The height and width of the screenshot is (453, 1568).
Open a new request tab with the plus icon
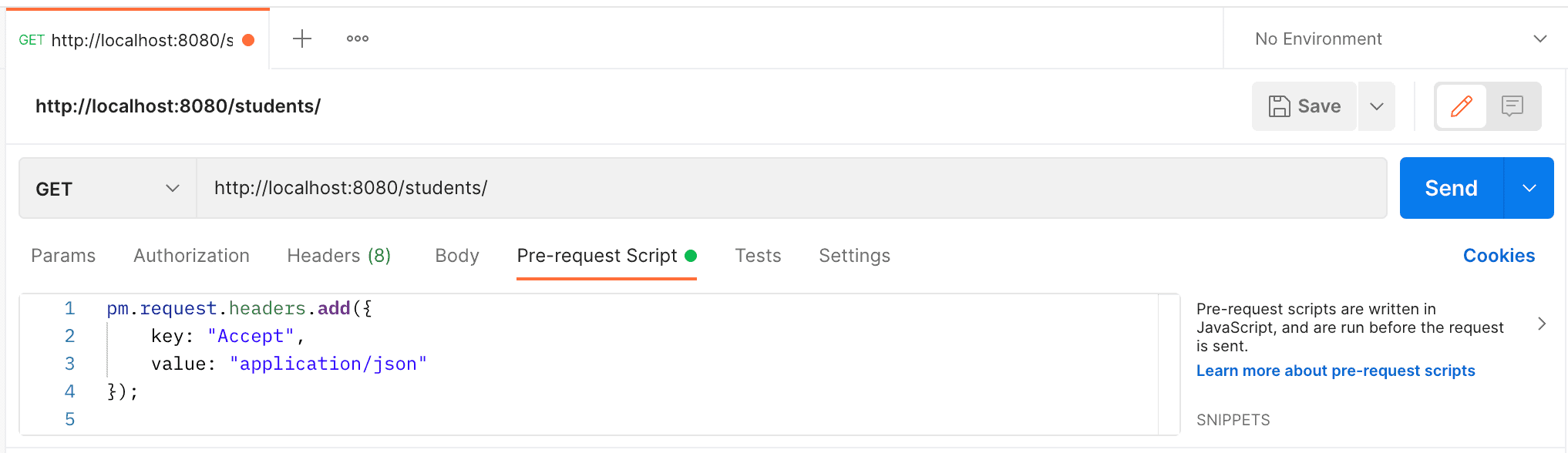(301, 39)
